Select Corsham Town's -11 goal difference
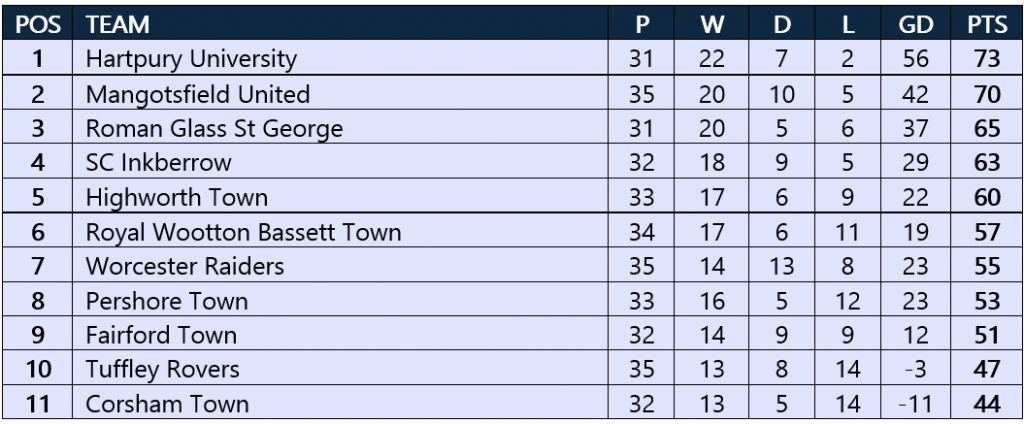This screenshot has width=1024, height=424. pos(914,405)
